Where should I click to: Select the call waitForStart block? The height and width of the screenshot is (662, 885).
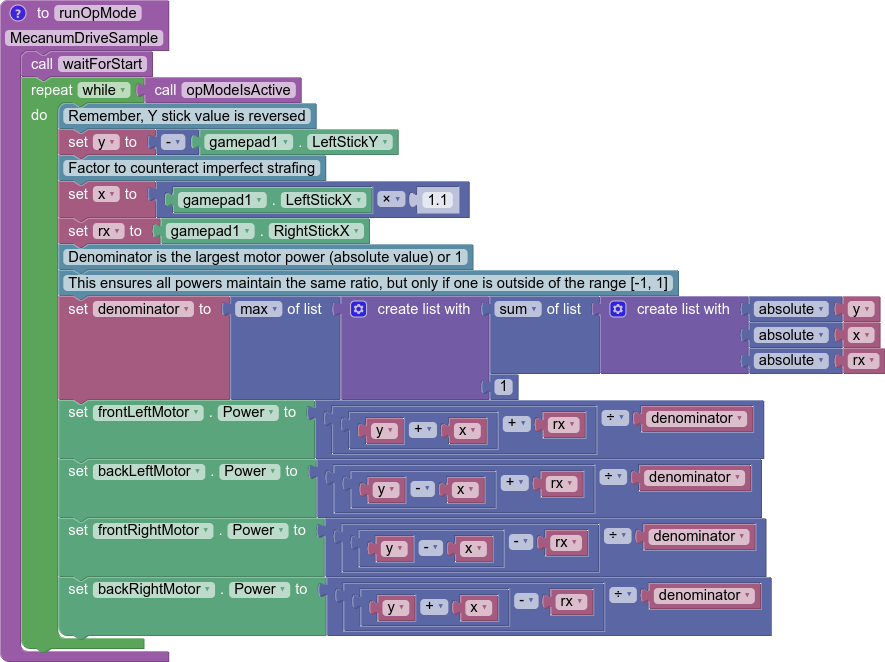click(x=40, y=64)
